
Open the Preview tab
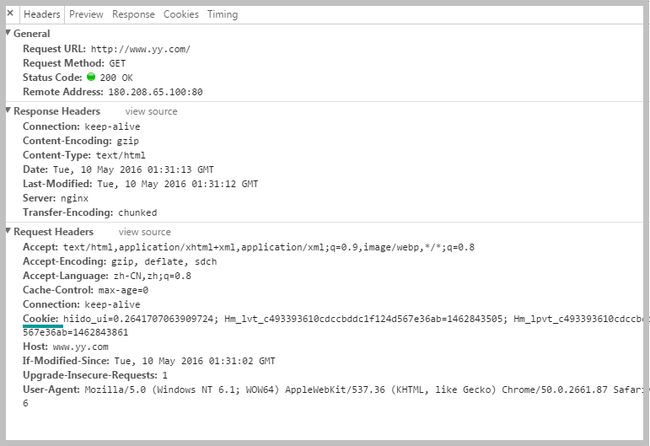(x=86, y=15)
